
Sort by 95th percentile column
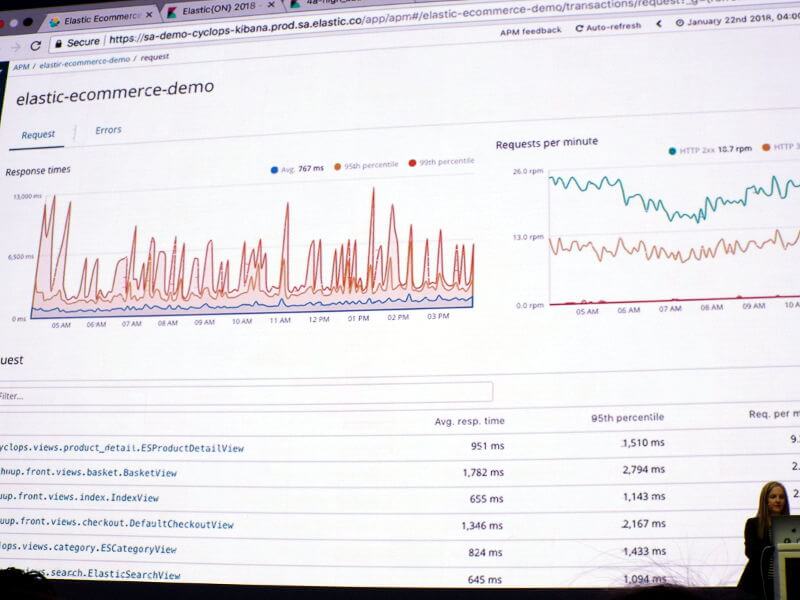pos(628,418)
